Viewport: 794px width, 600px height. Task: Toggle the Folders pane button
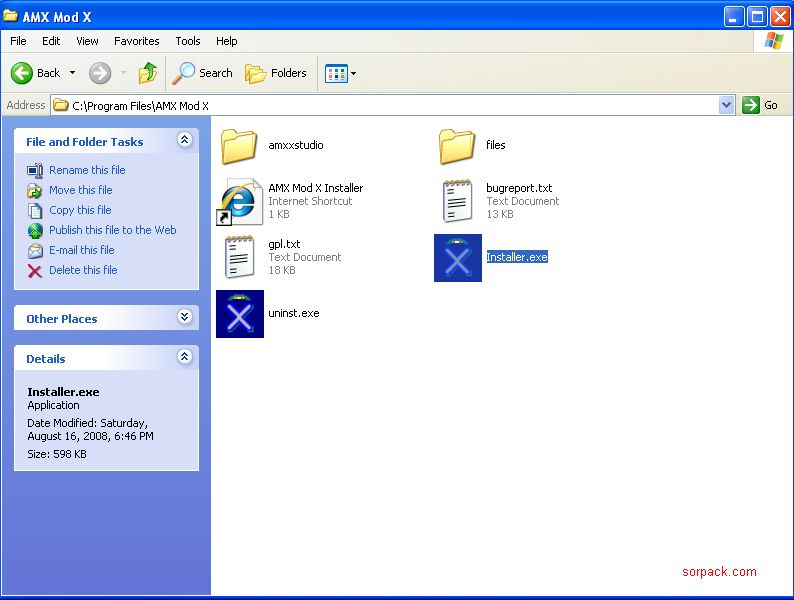(276, 73)
